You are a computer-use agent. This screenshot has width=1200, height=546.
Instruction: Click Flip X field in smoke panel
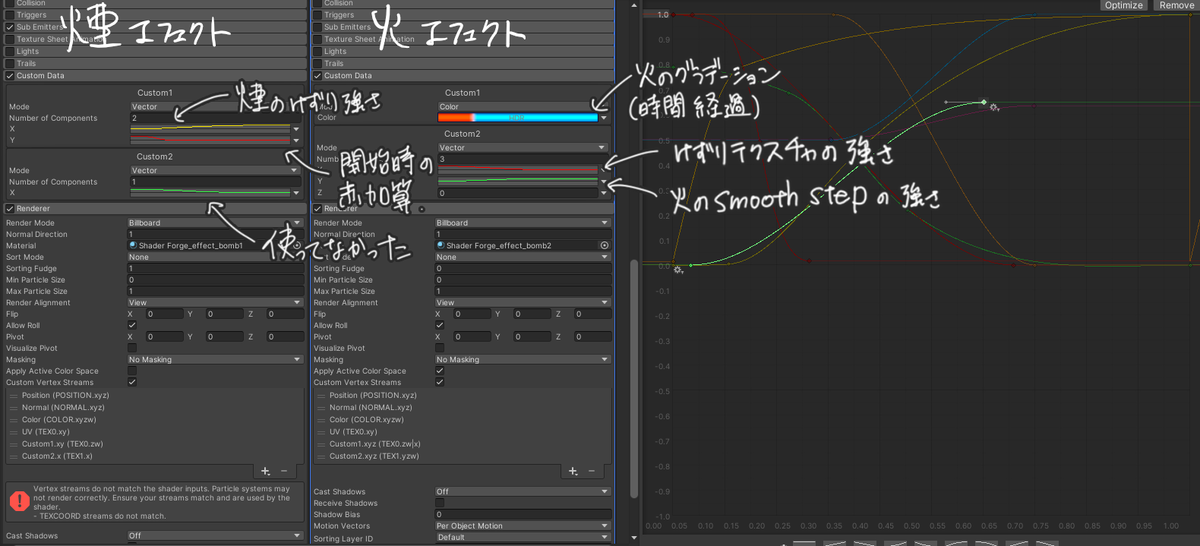(x=163, y=314)
